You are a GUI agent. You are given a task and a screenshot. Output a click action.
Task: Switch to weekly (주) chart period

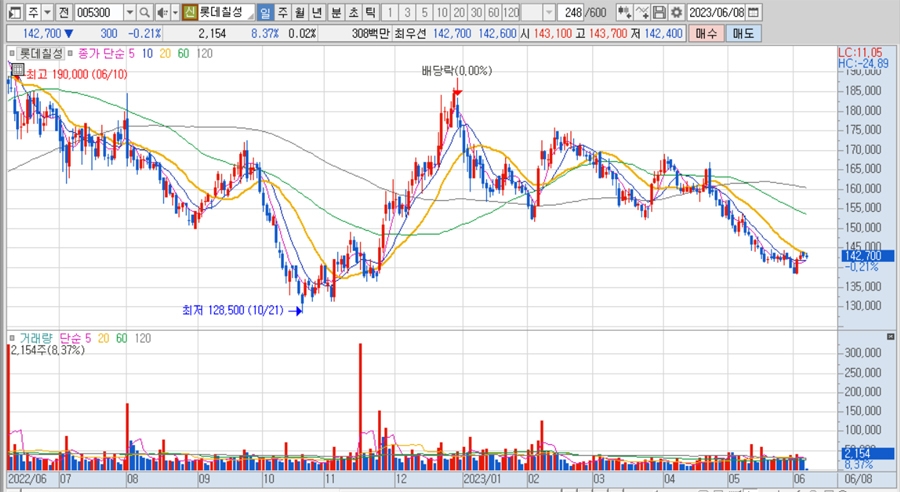click(282, 12)
